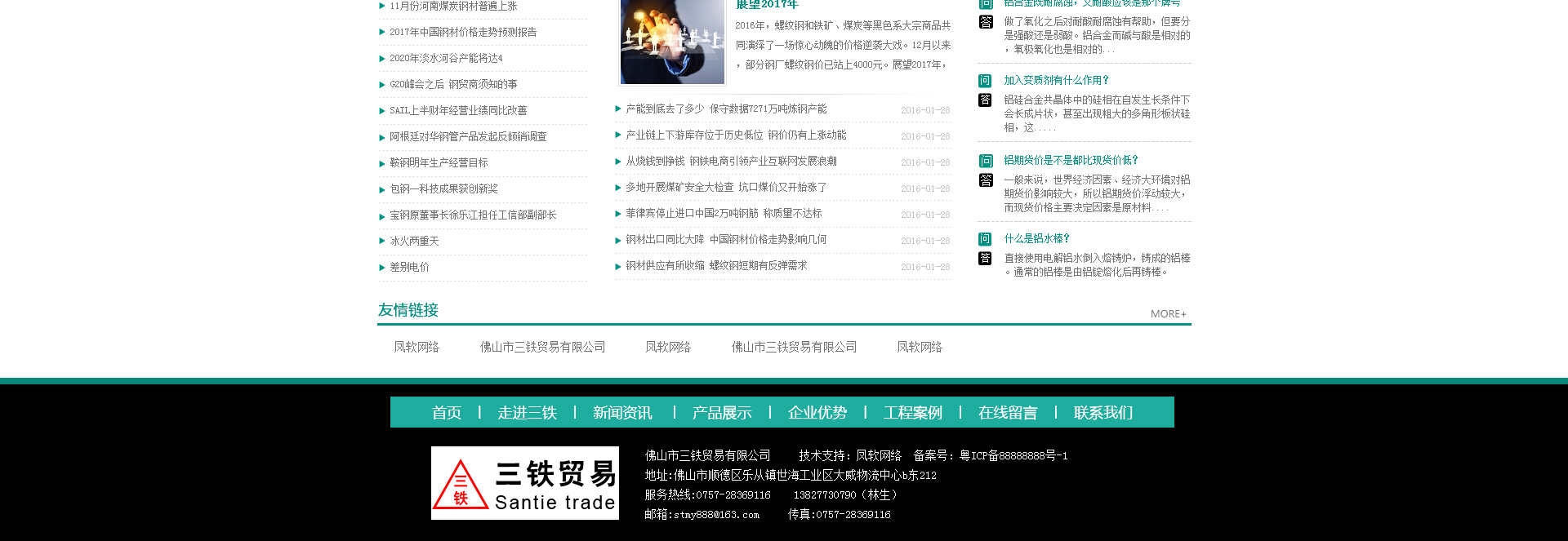
Task: Select 联系我们 in footer navigation
Action: [1102, 413]
